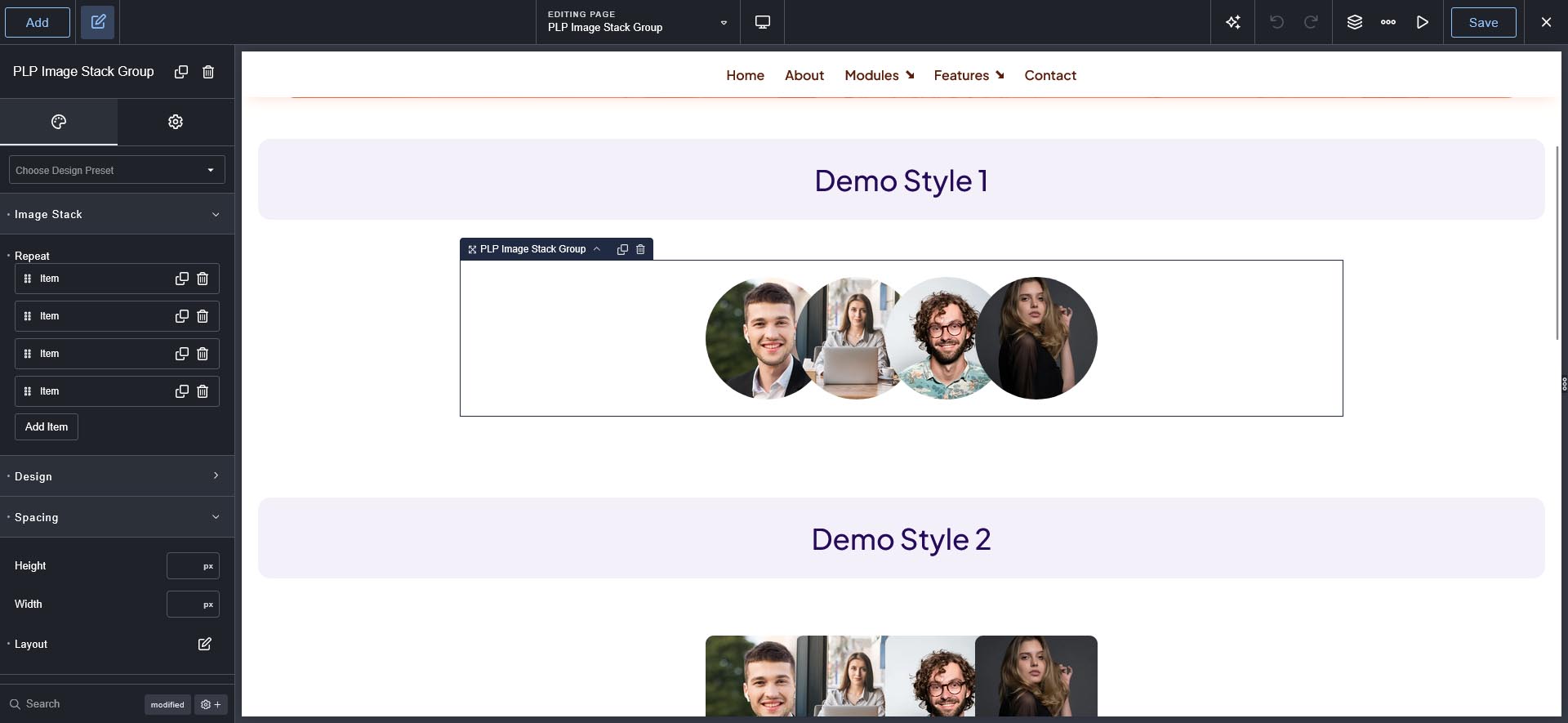Click the page vertical scrollbar
Viewport: 1568px width, 723px height.
1557,243
